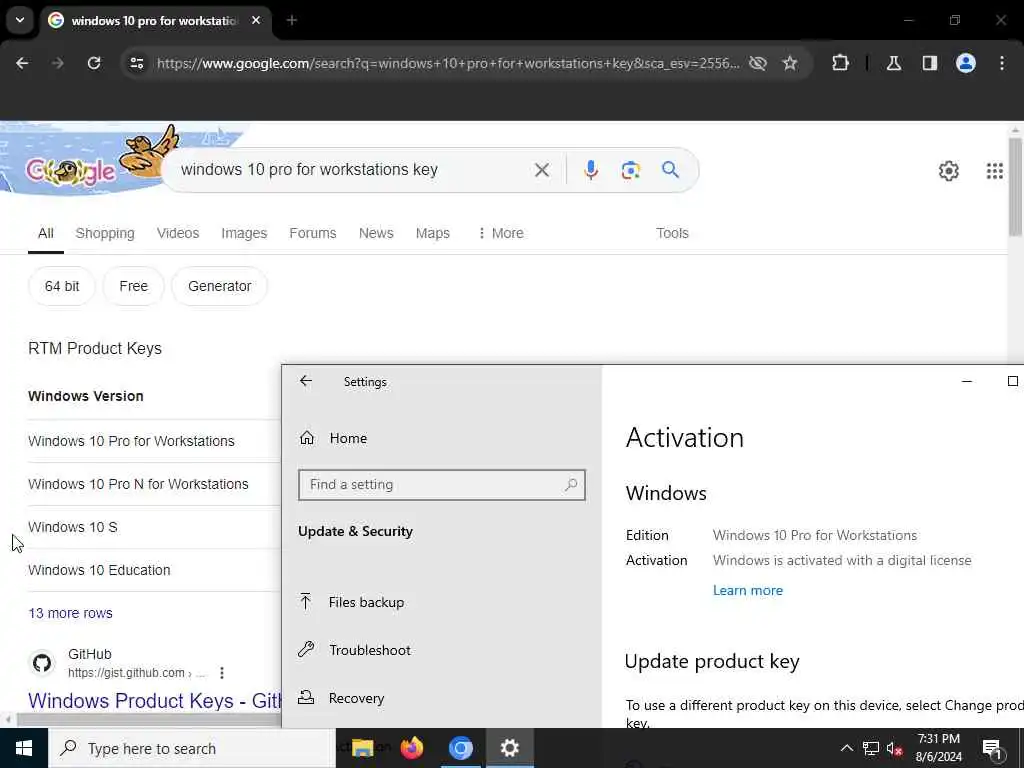This screenshot has width=1024, height=768.
Task: Select the All results tab
Action: (x=46, y=233)
